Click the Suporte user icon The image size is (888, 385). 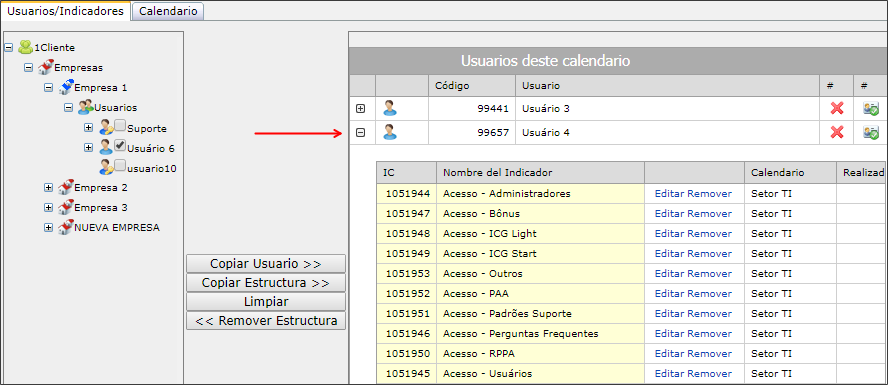click(106, 127)
